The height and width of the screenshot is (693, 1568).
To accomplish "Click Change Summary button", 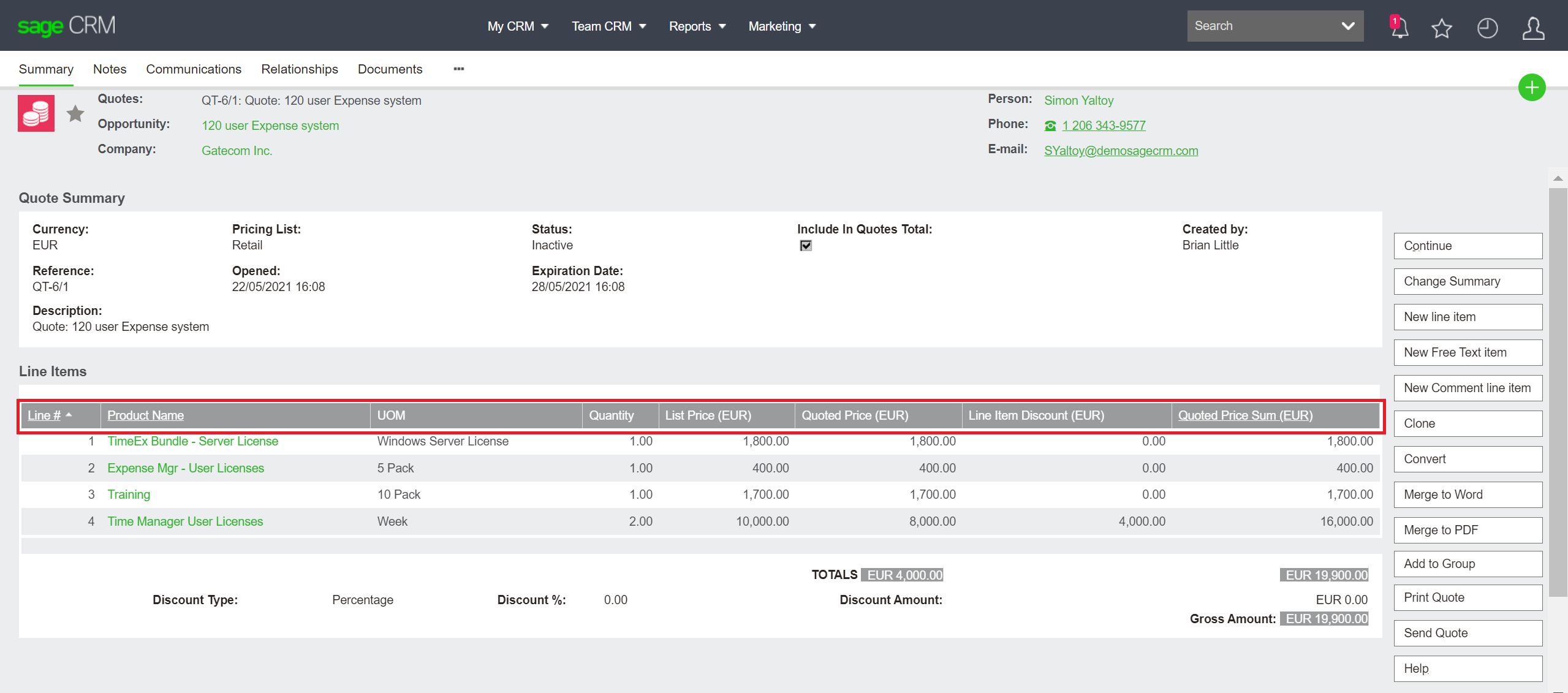I will click(x=1468, y=281).
